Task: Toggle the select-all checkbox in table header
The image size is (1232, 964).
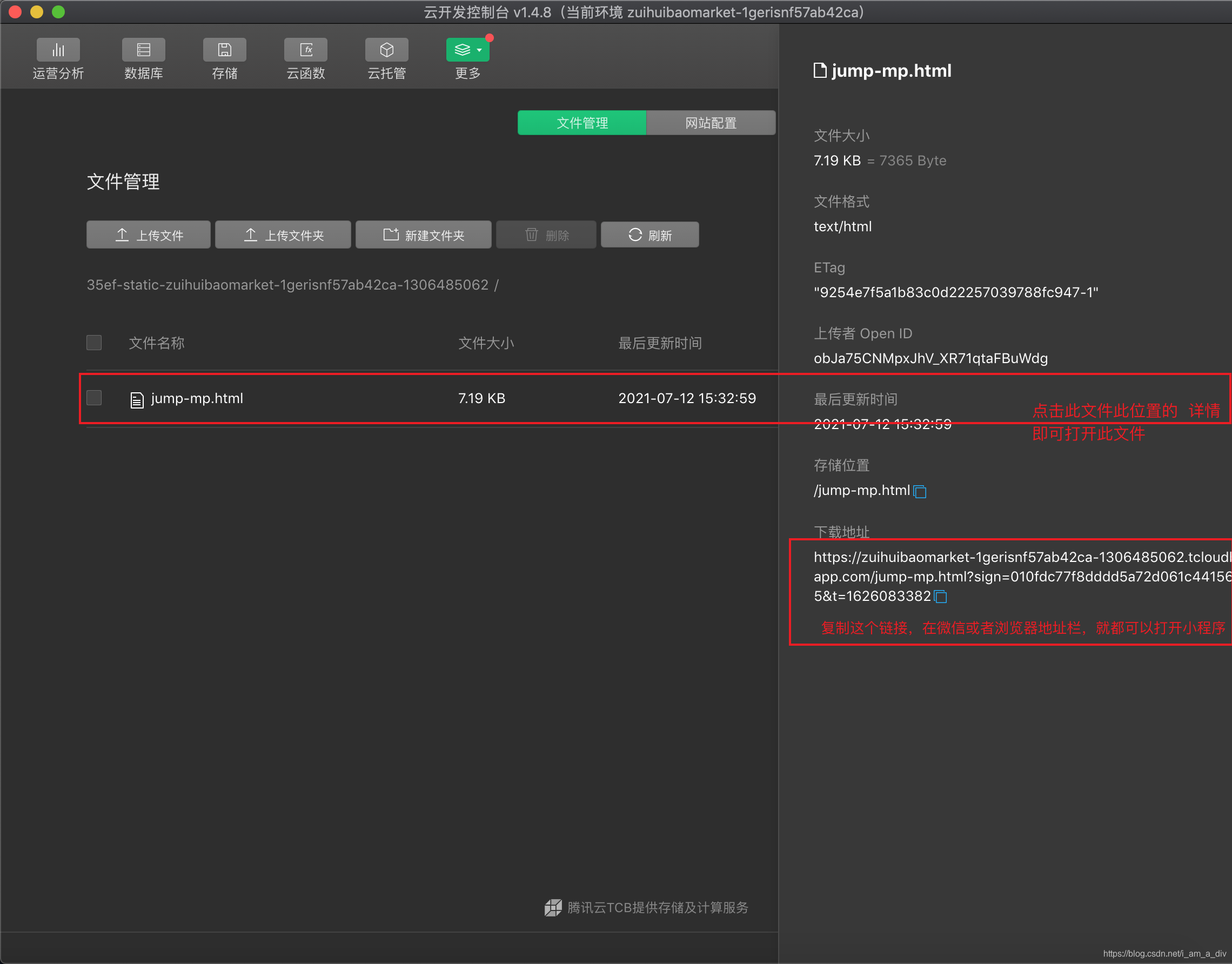Action: coord(94,343)
